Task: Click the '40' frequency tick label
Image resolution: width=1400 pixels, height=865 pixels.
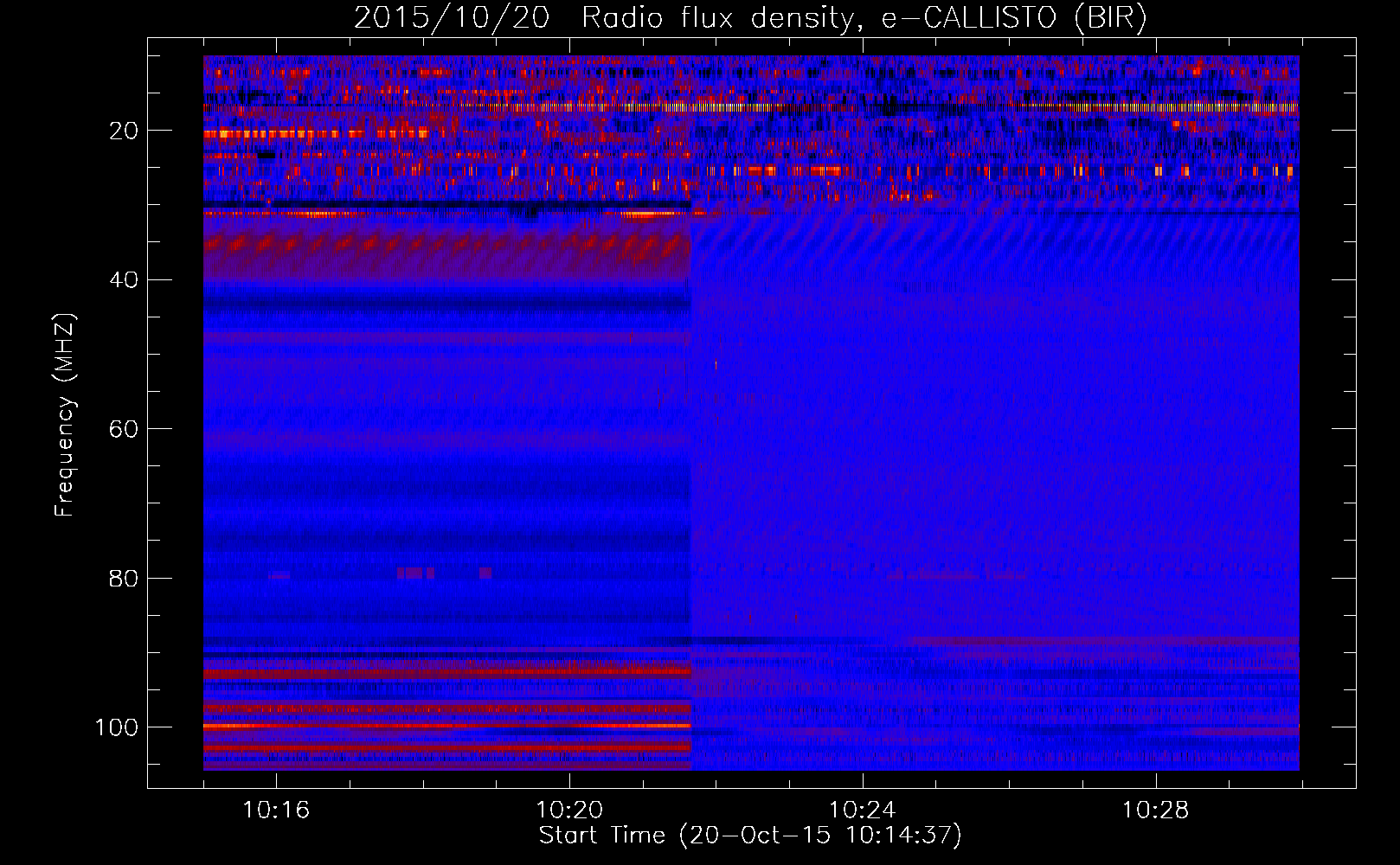Action: pyautogui.click(x=124, y=280)
